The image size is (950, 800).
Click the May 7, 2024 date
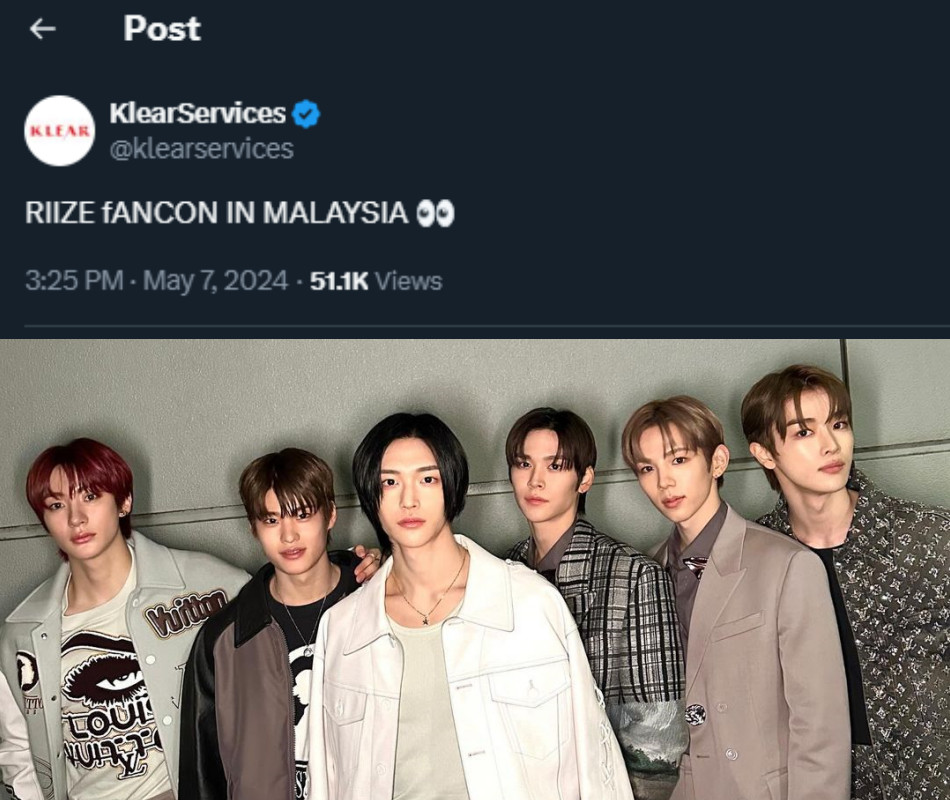(216, 281)
